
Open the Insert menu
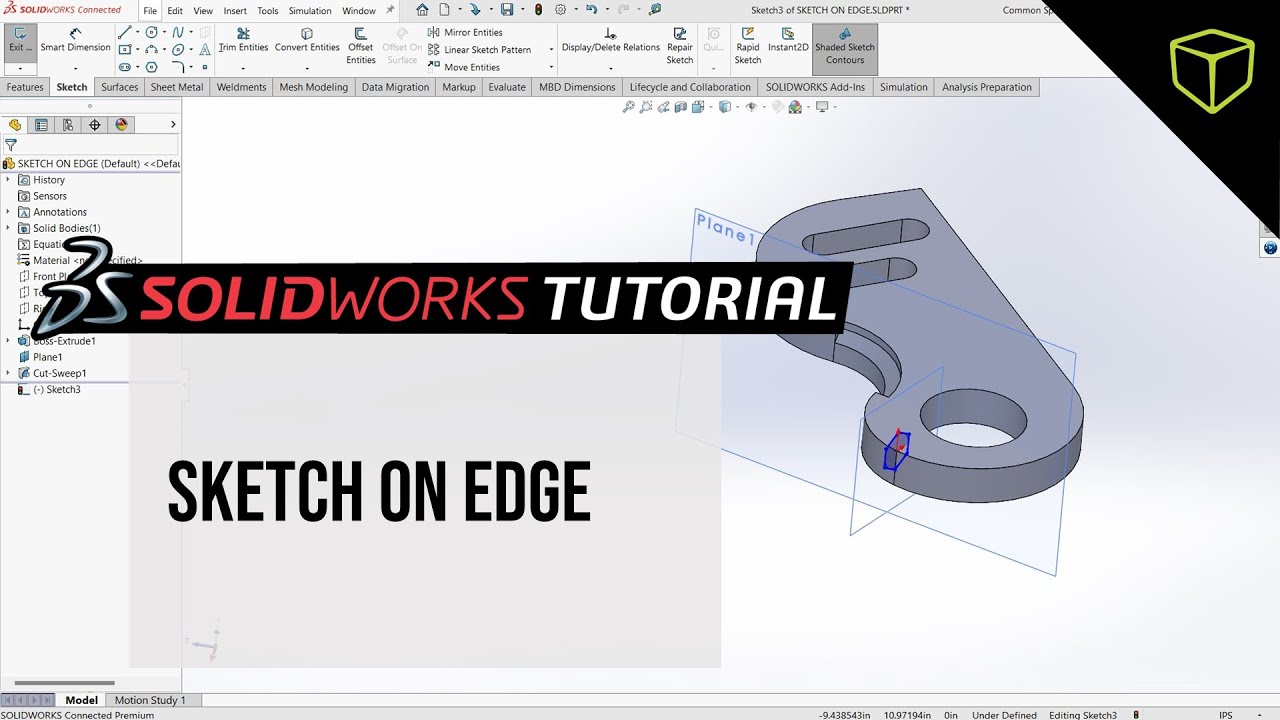tap(235, 11)
